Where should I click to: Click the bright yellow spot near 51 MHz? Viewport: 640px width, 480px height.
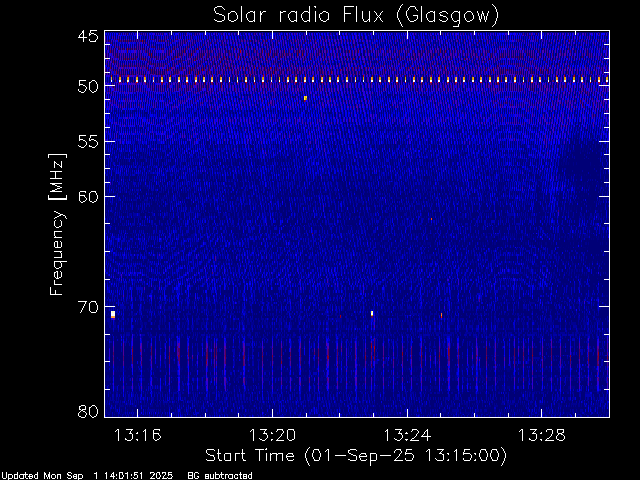(x=305, y=98)
